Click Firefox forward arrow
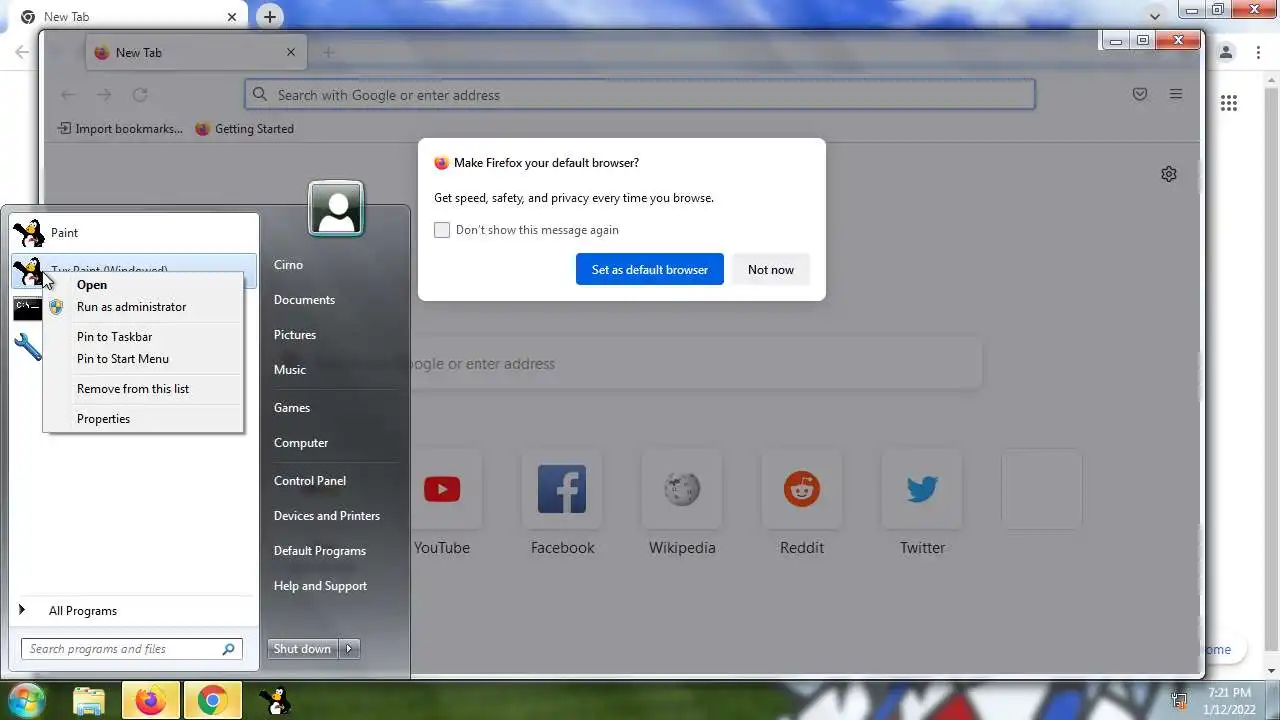 click(x=104, y=94)
